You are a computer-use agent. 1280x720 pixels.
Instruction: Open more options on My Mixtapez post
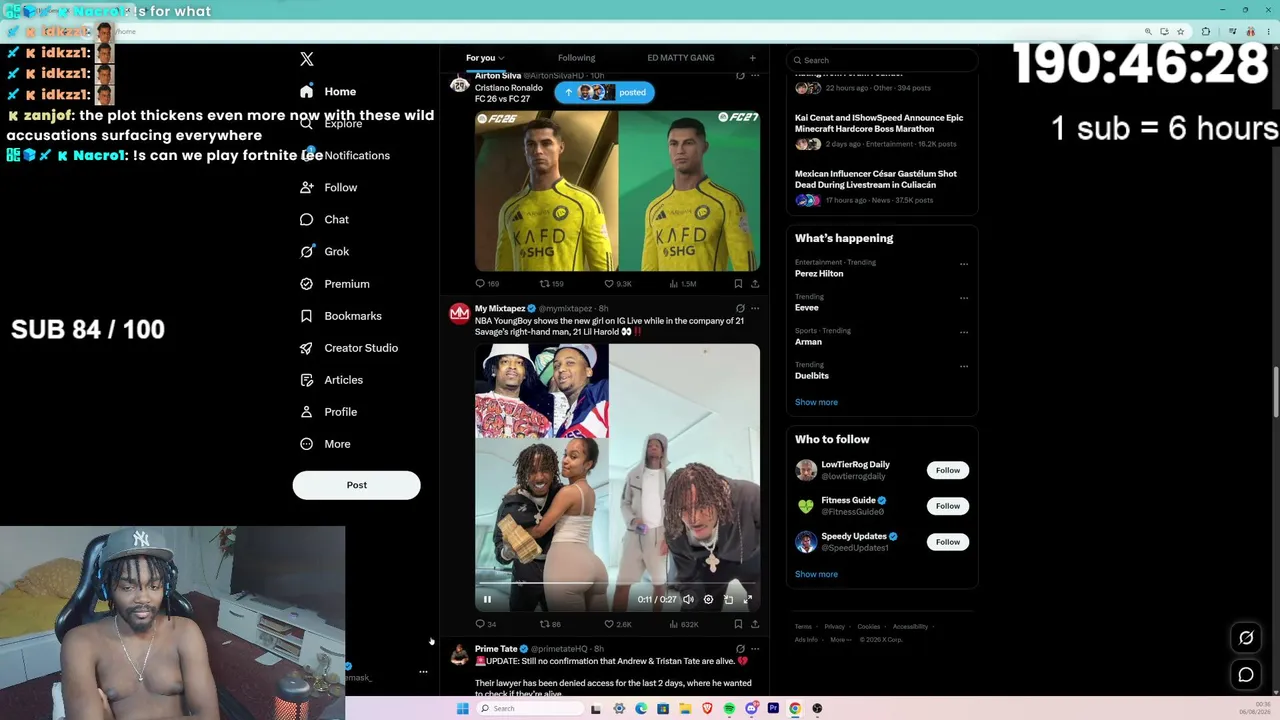pyautogui.click(x=755, y=308)
